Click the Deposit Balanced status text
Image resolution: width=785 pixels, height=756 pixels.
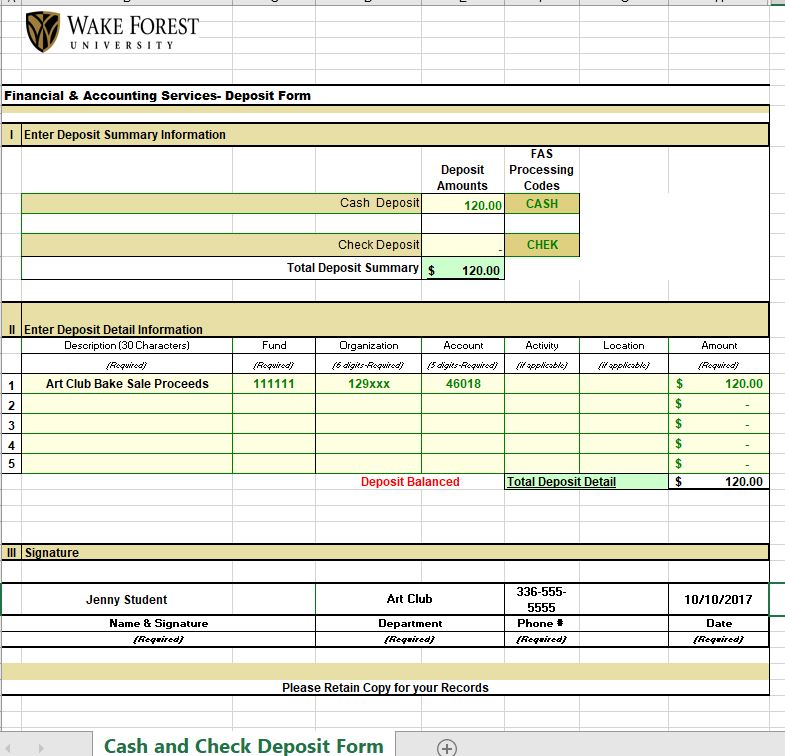(x=410, y=482)
